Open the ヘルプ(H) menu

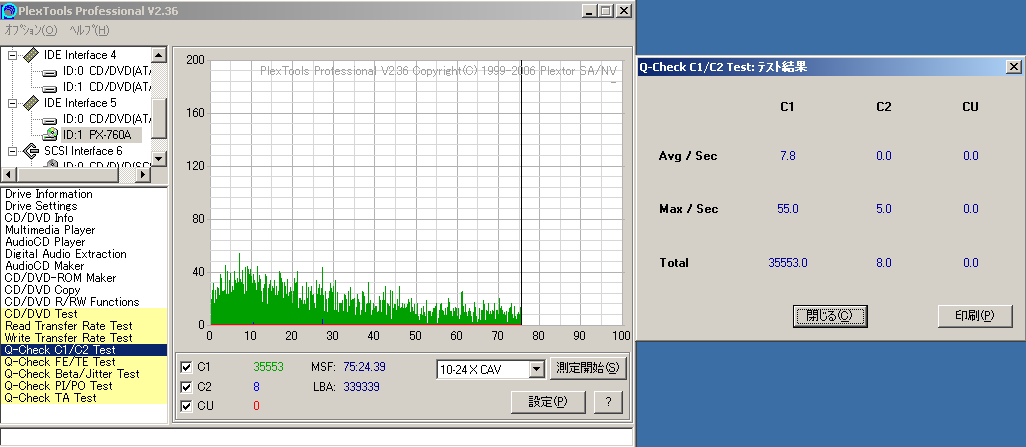click(90, 30)
